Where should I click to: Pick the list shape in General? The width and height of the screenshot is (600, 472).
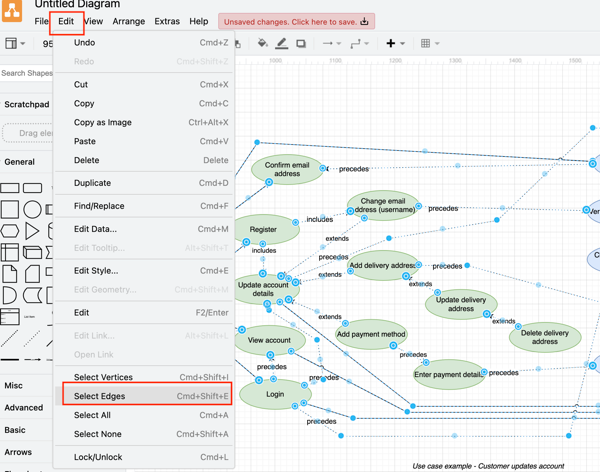click(x=10, y=317)
